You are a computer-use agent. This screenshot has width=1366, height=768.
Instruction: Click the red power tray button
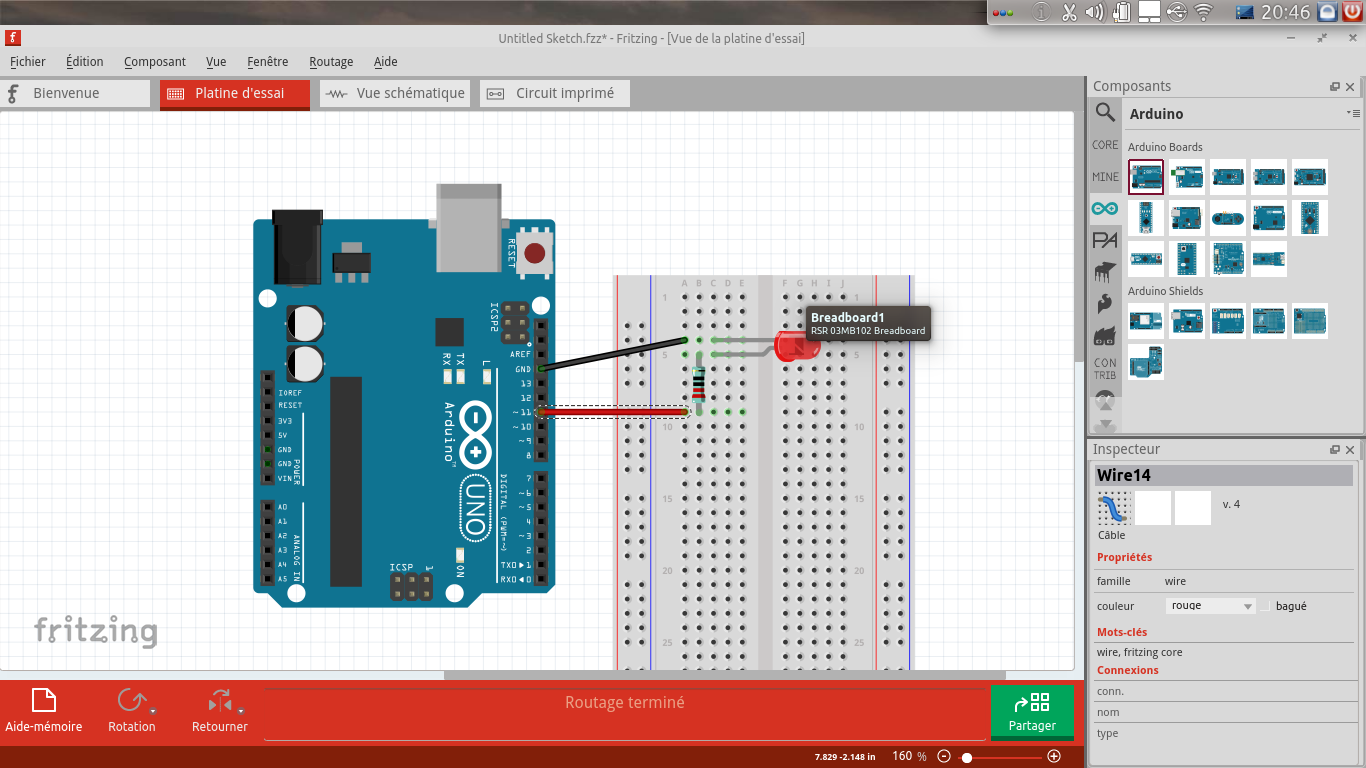coord(1353,12)
